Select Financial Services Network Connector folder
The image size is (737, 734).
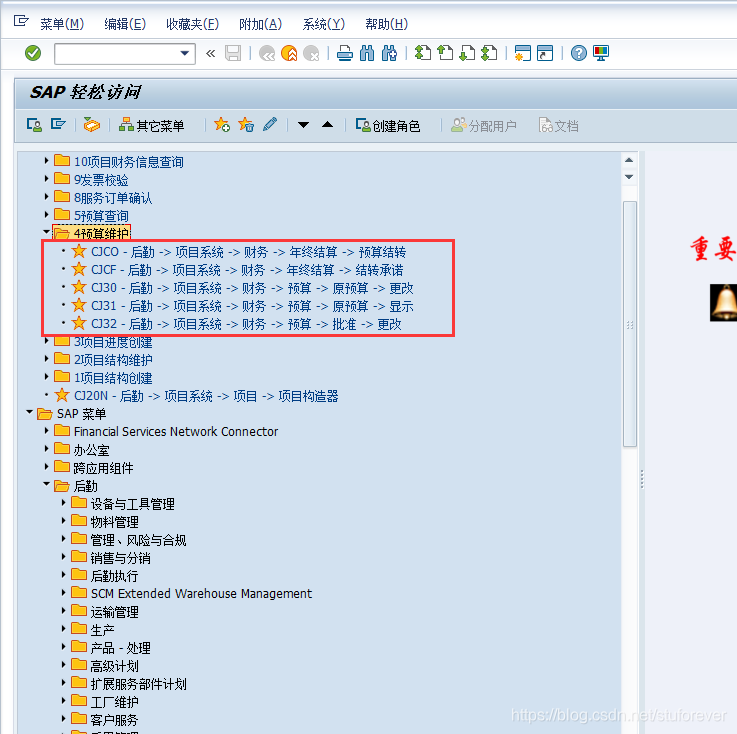(176, 432)
